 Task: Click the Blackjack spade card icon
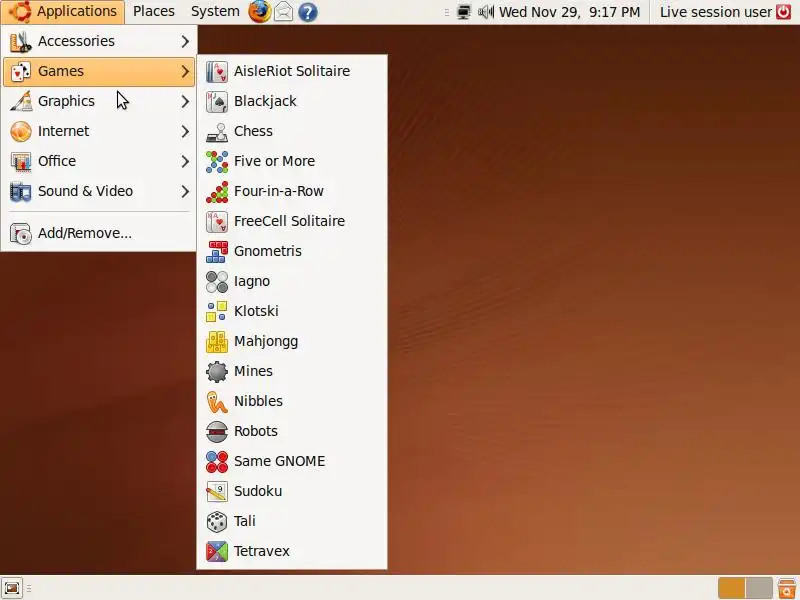(x=217, y=102)
